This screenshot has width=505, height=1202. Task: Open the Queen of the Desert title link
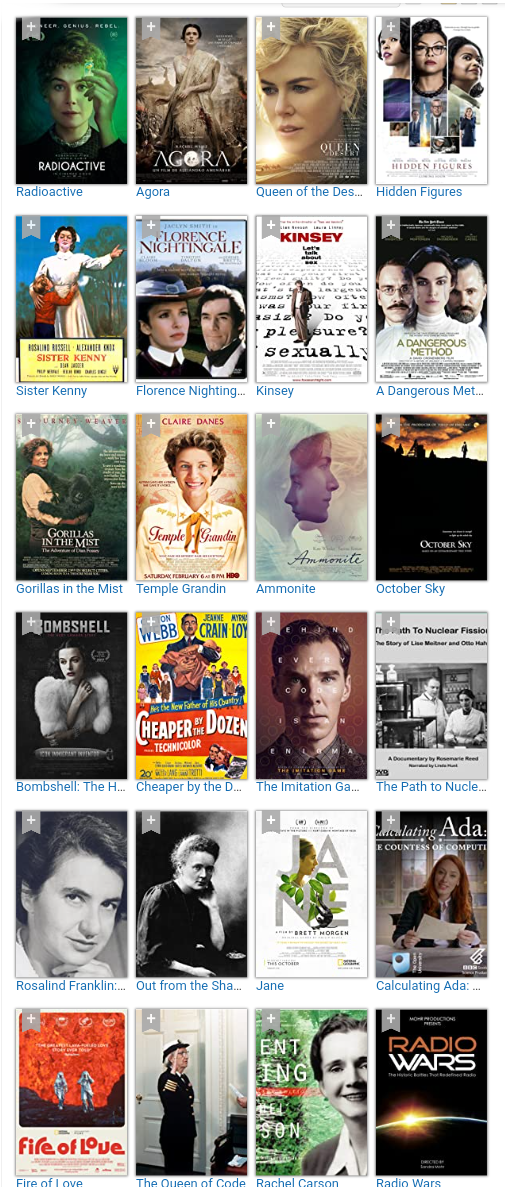coord(309,192)
